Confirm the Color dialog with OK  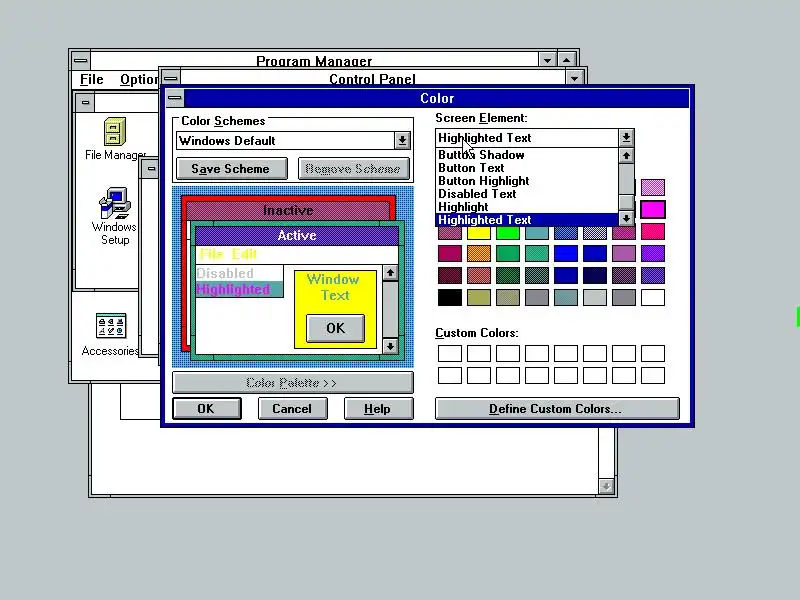(x=207, y=409)
